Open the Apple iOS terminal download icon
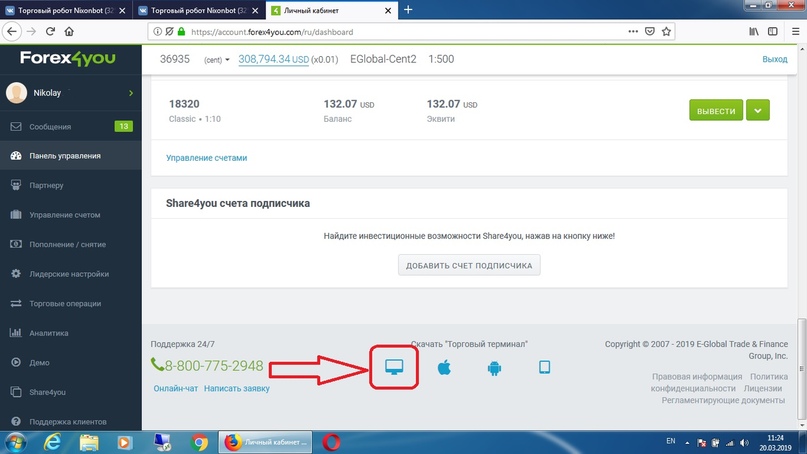Image resolution: width=807 pixels, height=454 pixels. tap(444, 368)
